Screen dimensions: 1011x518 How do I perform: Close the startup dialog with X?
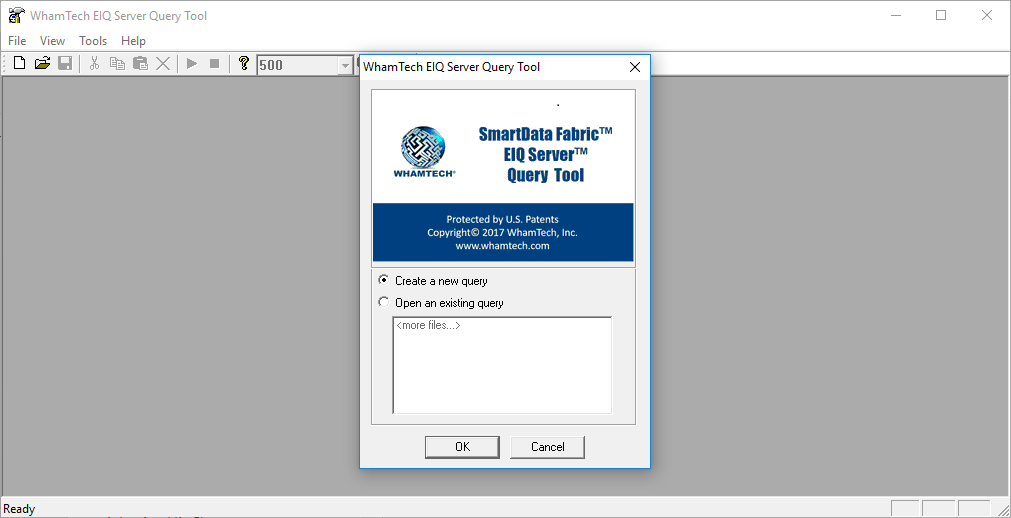[x=634, y=67]
